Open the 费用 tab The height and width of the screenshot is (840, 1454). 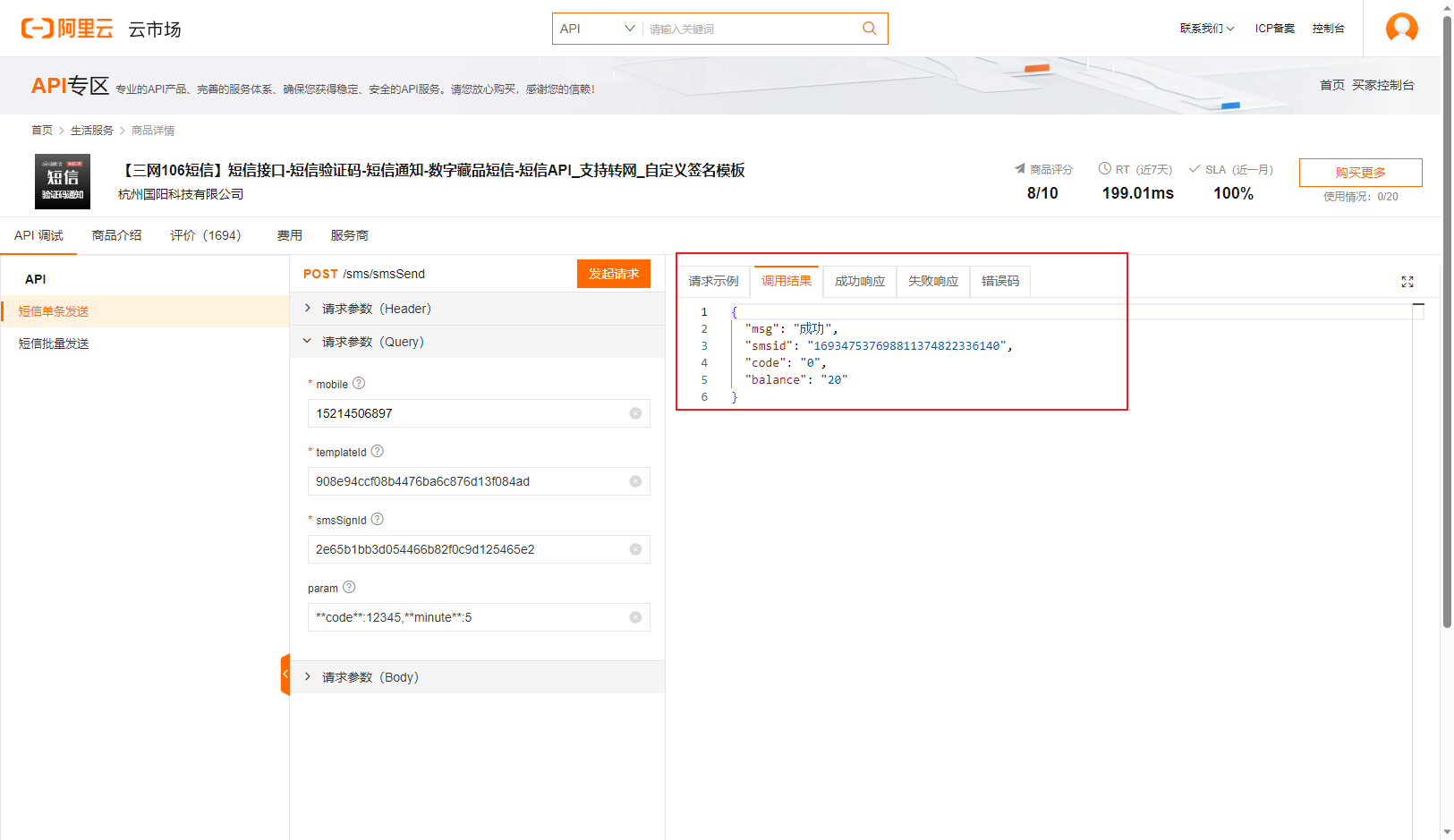coord(289,235)
